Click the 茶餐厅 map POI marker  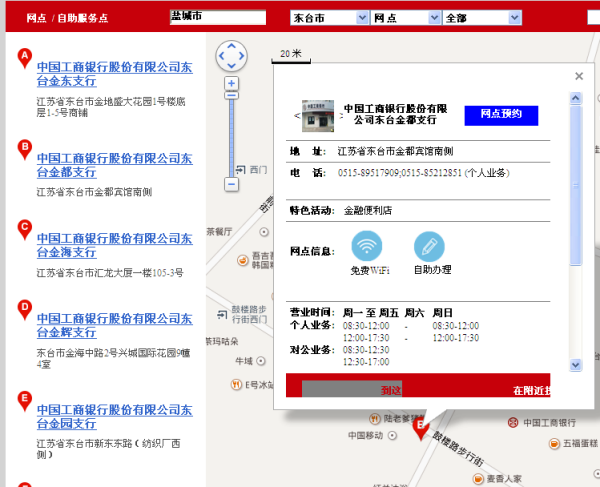pyautogui.click(x=264, y=232)
